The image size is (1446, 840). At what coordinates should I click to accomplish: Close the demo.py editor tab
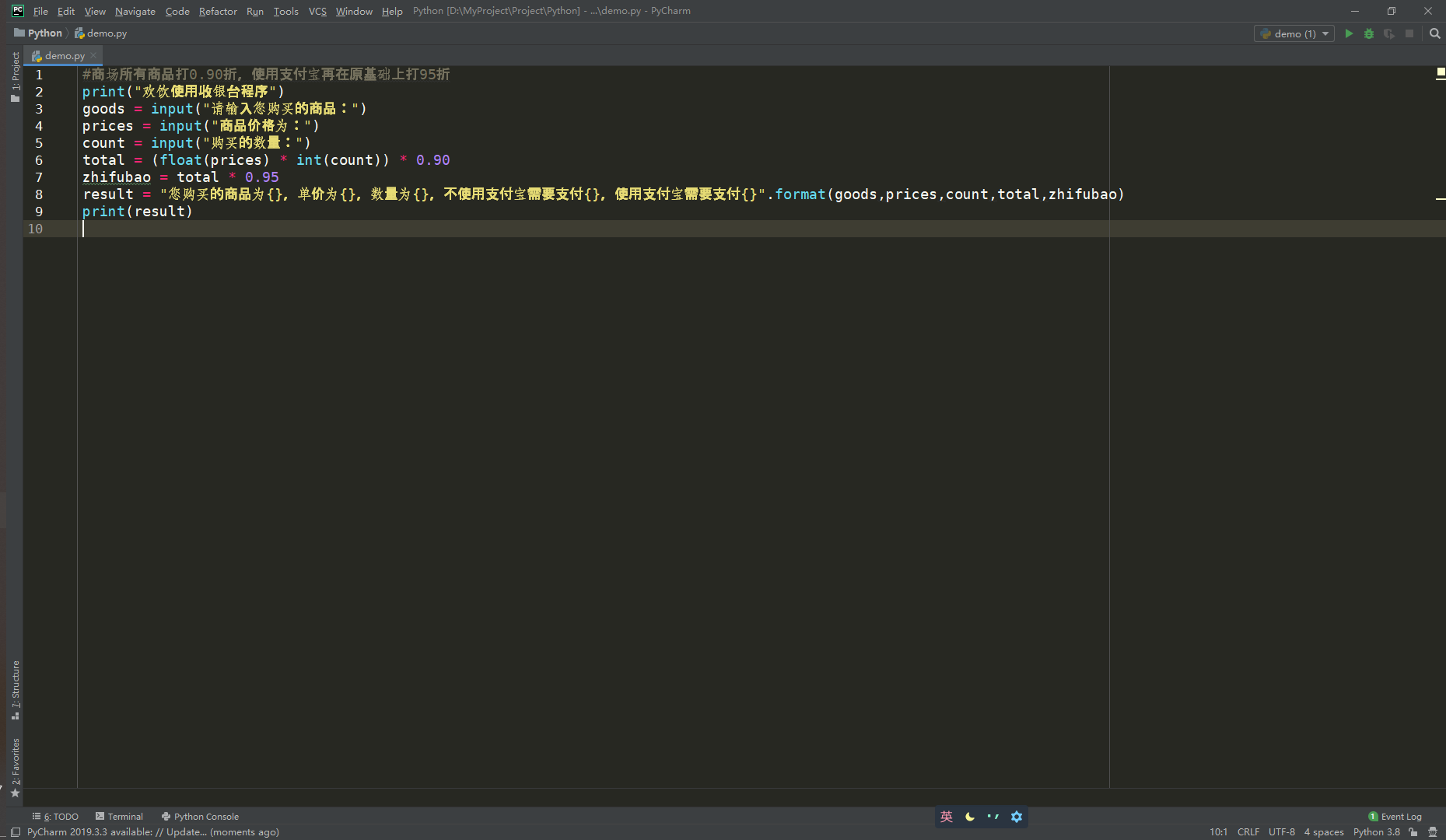(93, 55)
